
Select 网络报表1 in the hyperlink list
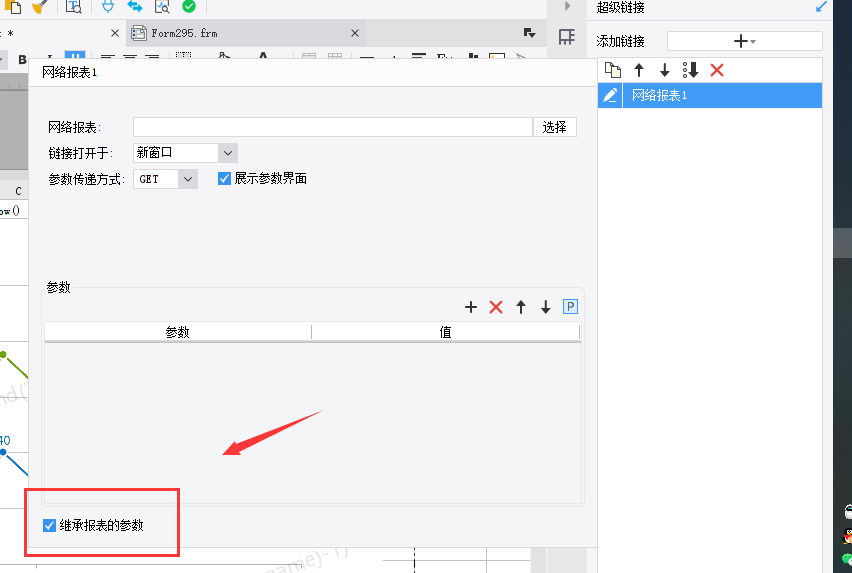tap(722, 96)
